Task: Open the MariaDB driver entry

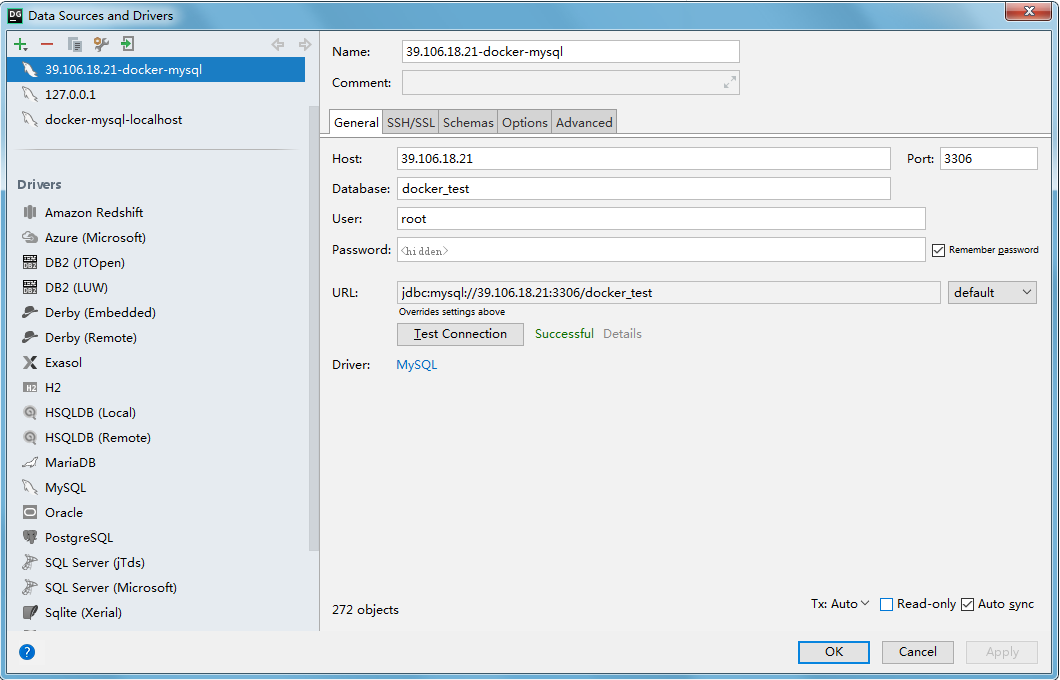Action: (59, 462)
